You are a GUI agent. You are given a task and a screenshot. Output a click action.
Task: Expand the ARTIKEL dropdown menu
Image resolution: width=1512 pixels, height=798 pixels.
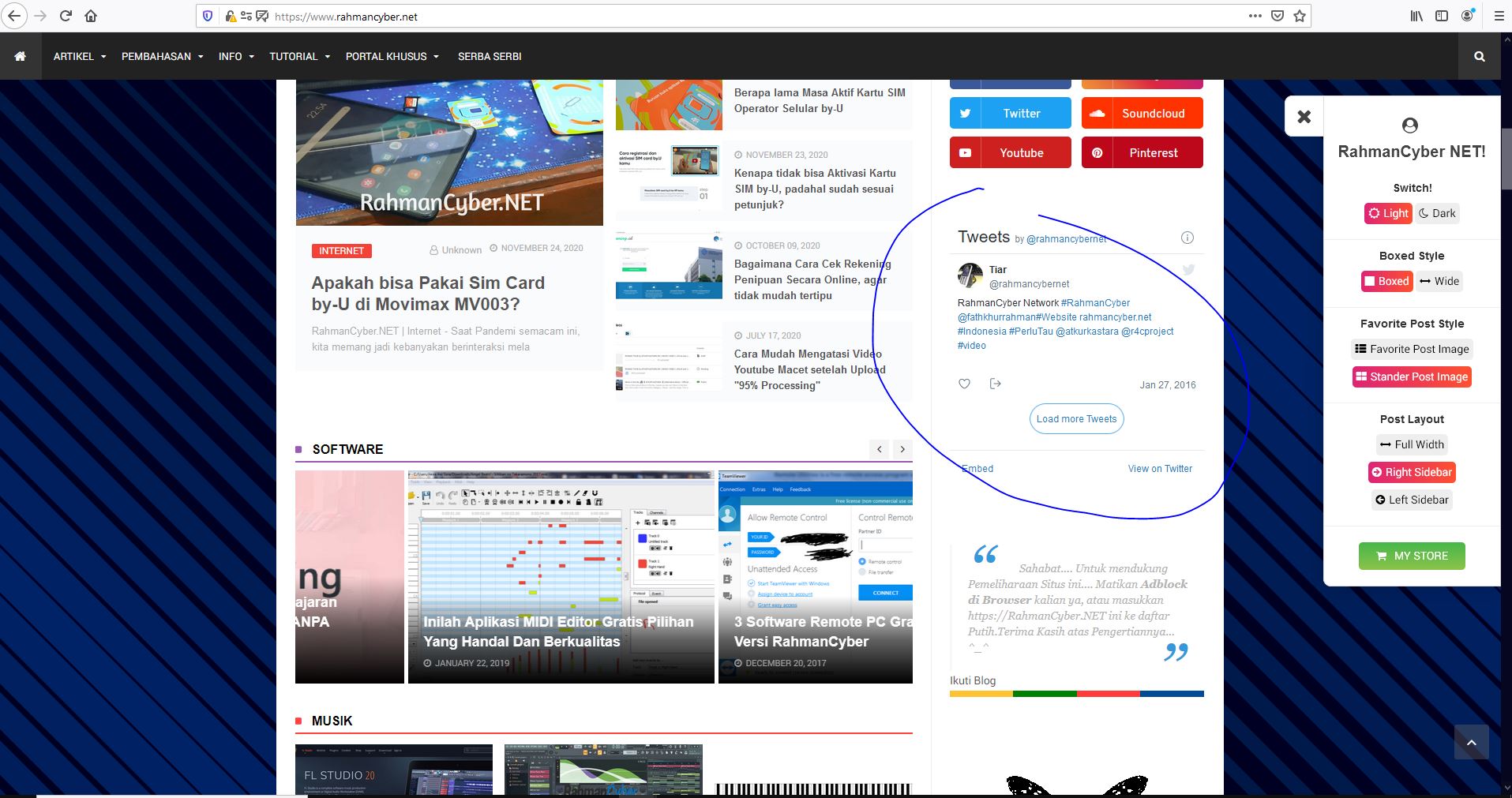80,56
